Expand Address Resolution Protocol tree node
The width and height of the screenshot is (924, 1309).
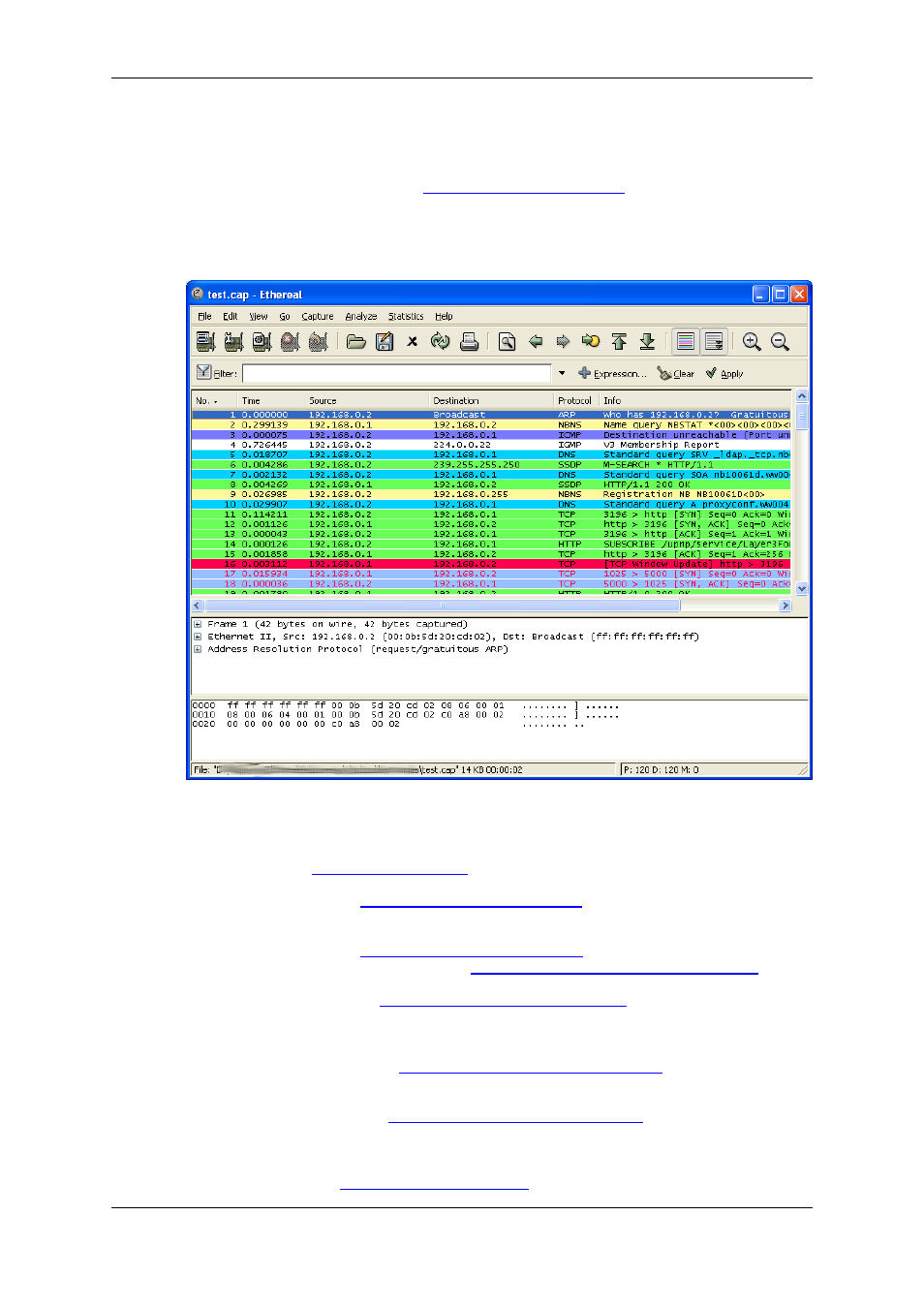[198, 649]
